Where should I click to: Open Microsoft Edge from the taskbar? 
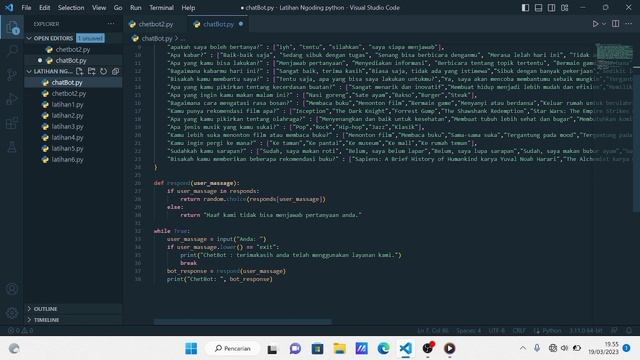383,349
